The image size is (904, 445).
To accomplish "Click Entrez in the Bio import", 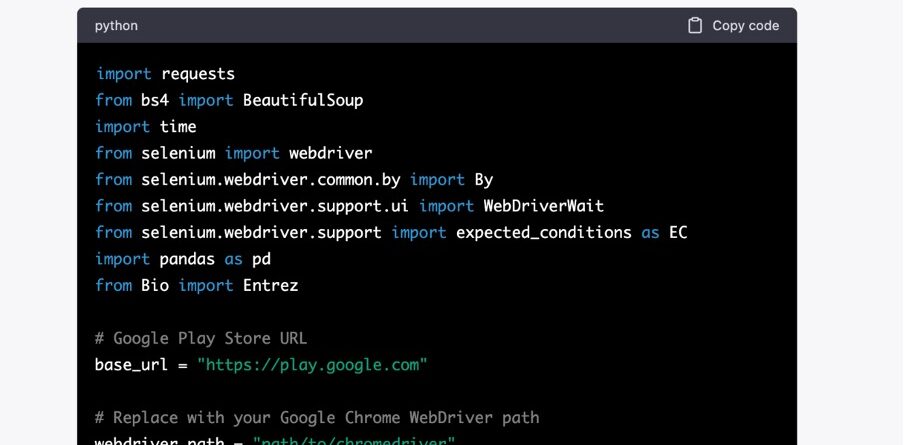I will click(270, 285).
